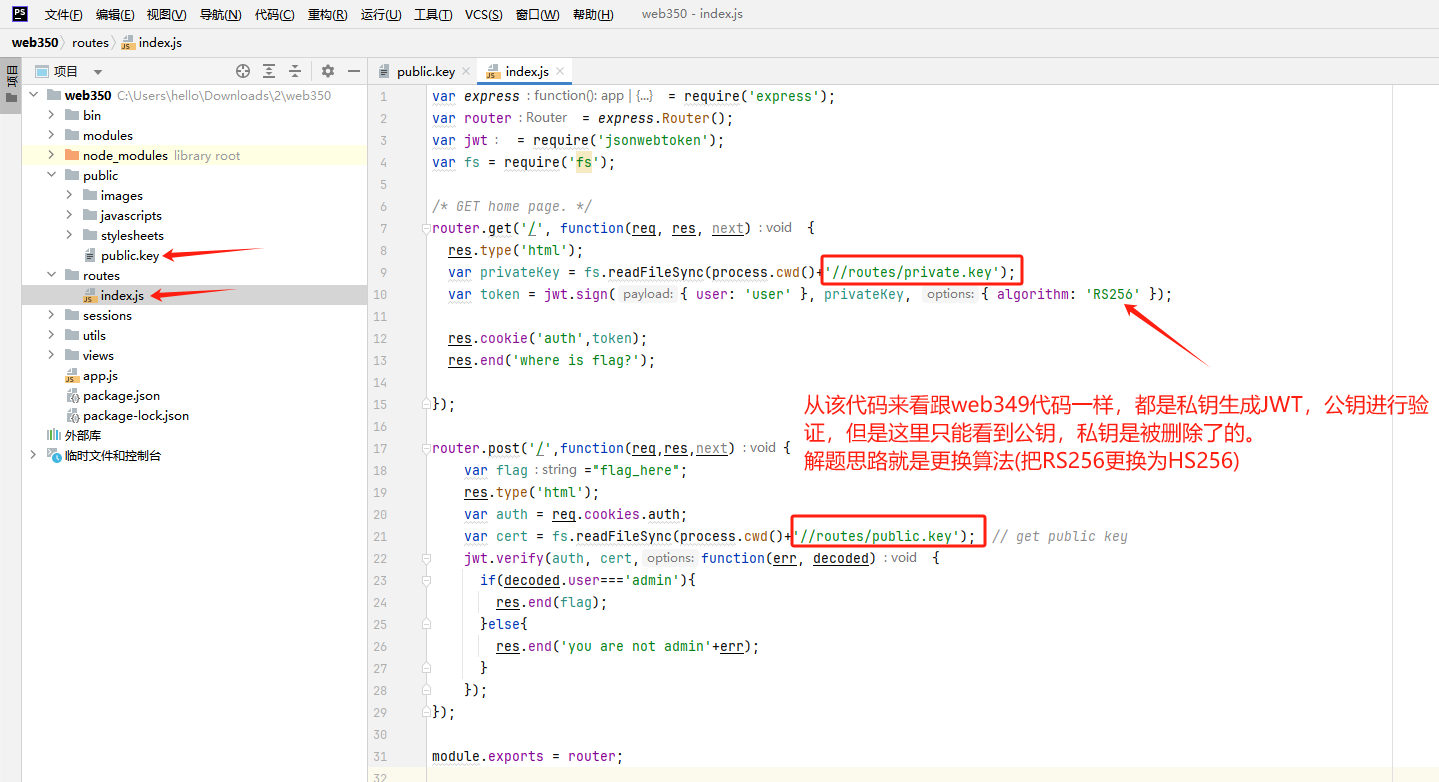1439x782 pixels.
Task: Click module.exports on line 31
Action: click(488, 756)
